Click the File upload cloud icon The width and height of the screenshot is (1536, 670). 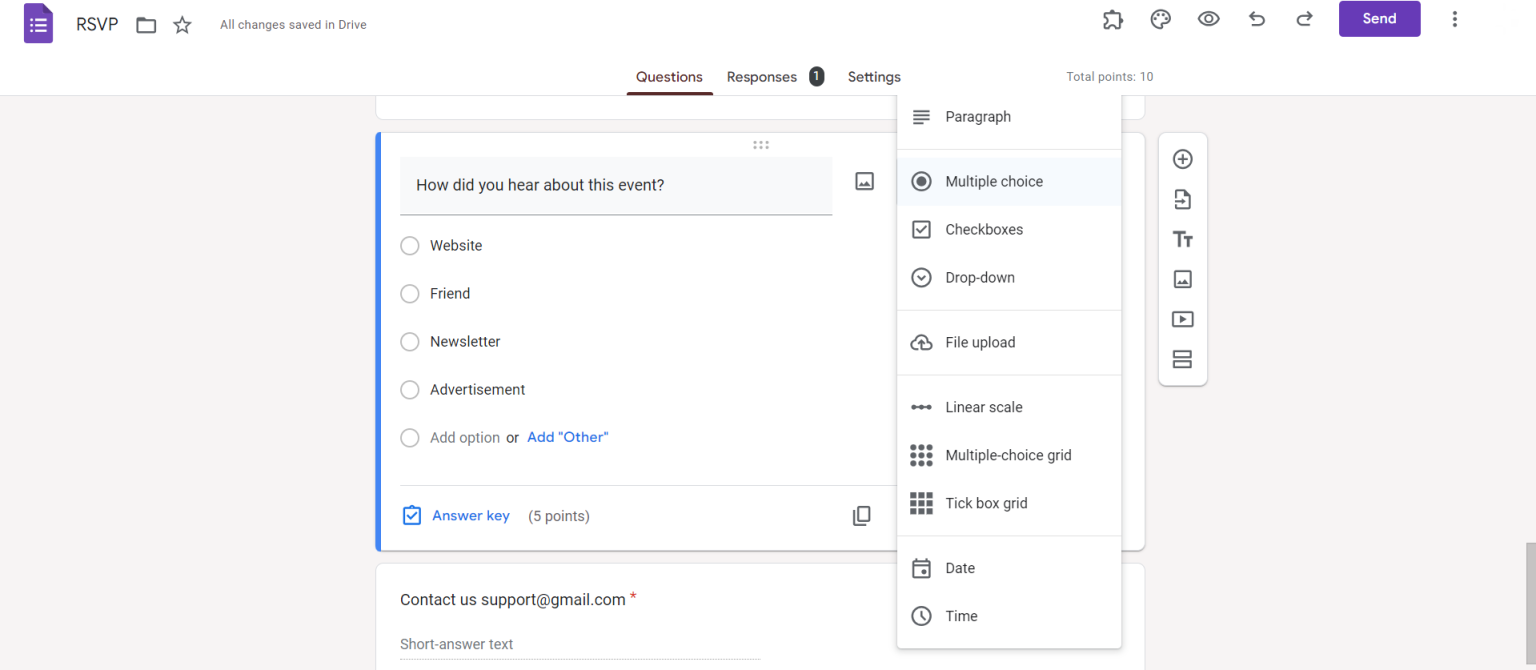(921, 343)
